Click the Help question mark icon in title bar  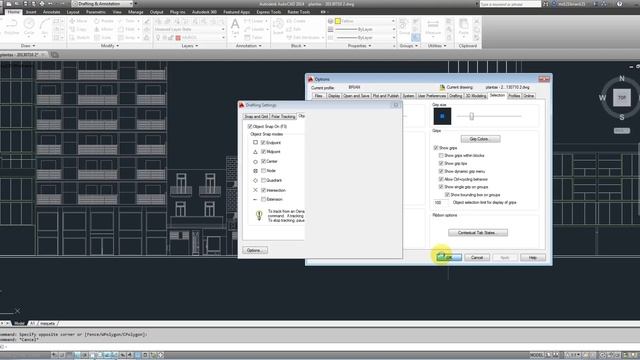(620, 4)
